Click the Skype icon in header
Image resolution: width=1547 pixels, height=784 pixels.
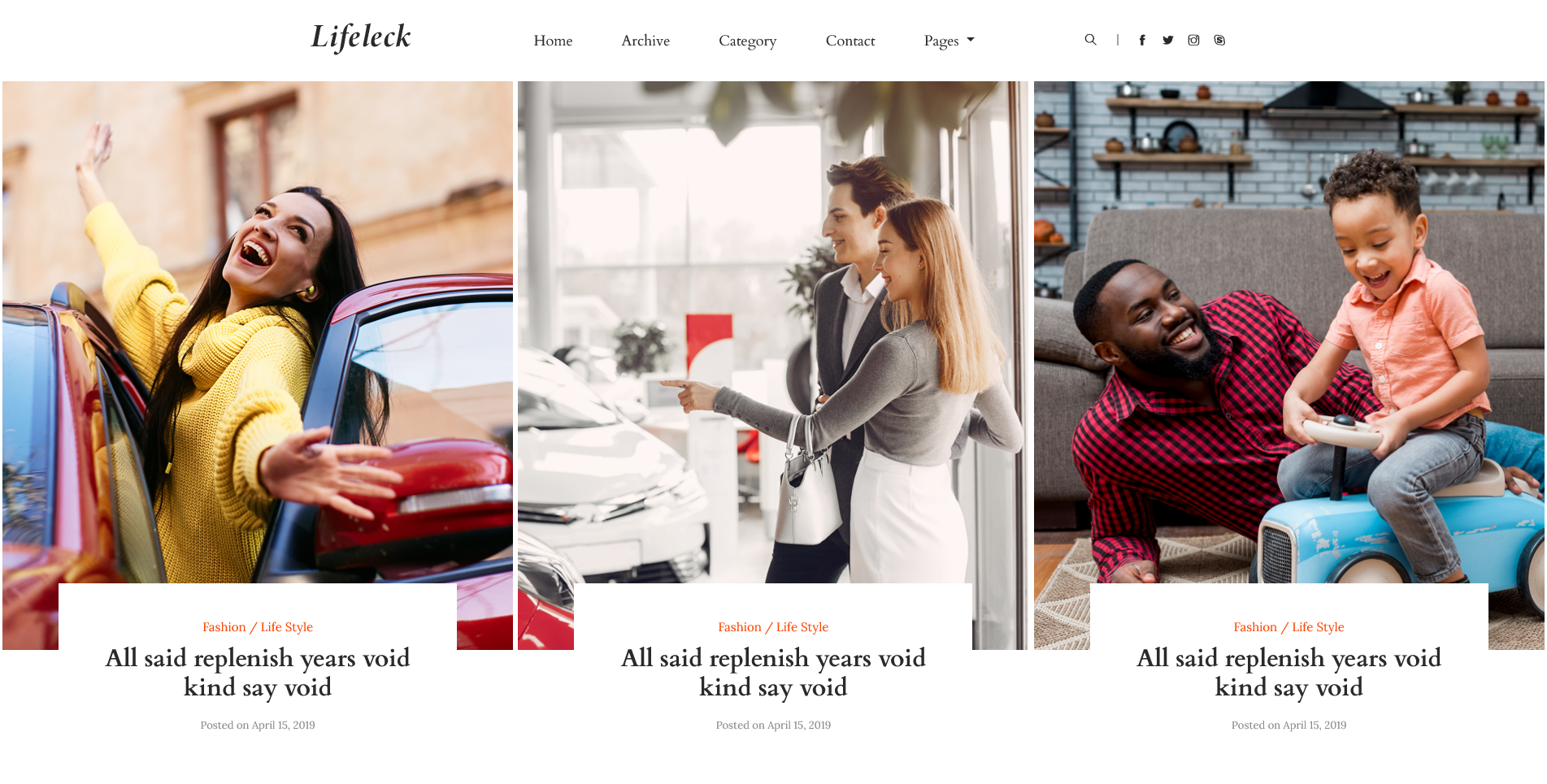1219,40
